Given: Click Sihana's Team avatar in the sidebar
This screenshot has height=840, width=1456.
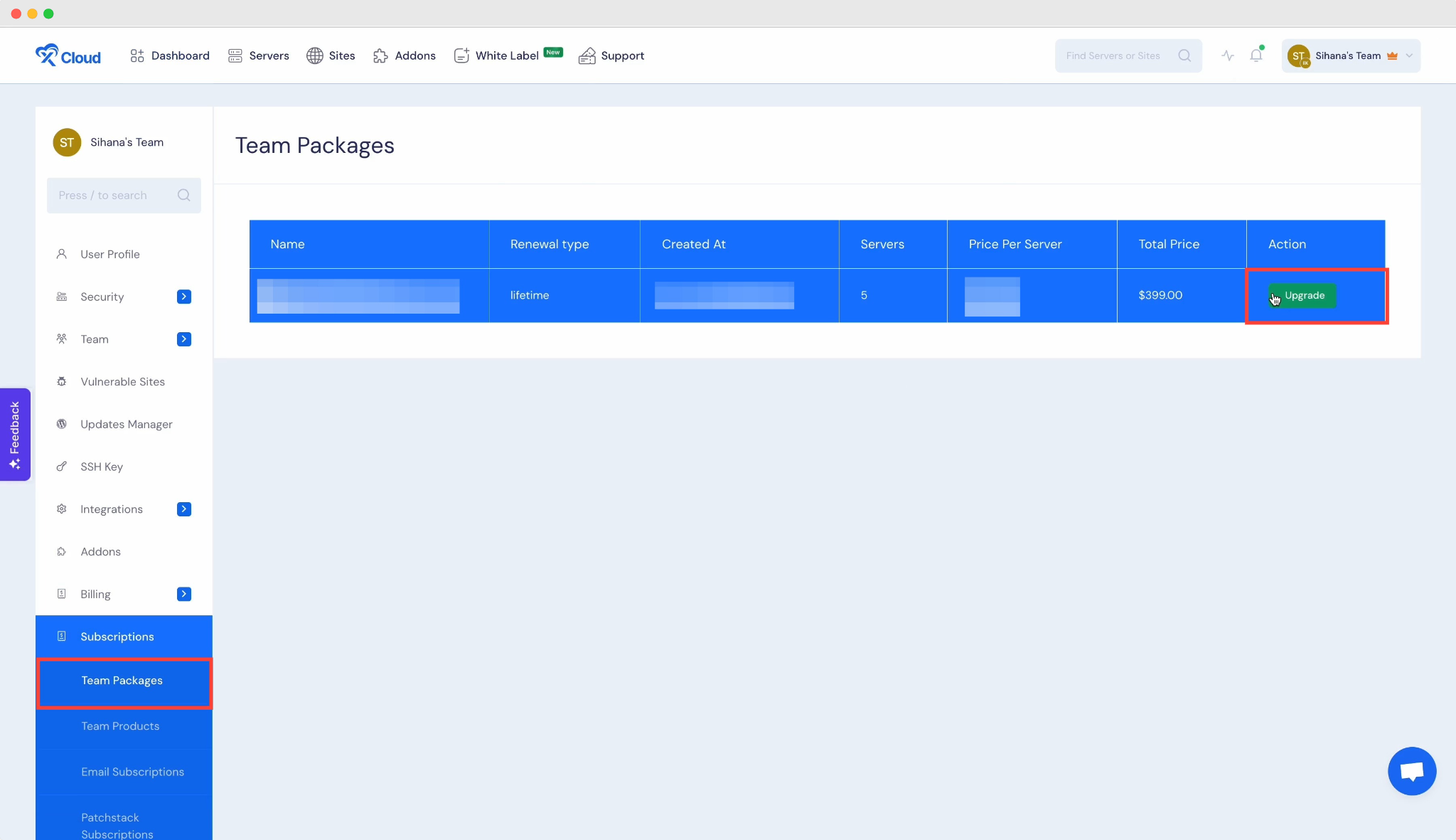Looking at the screenshot, I should 66,142.
